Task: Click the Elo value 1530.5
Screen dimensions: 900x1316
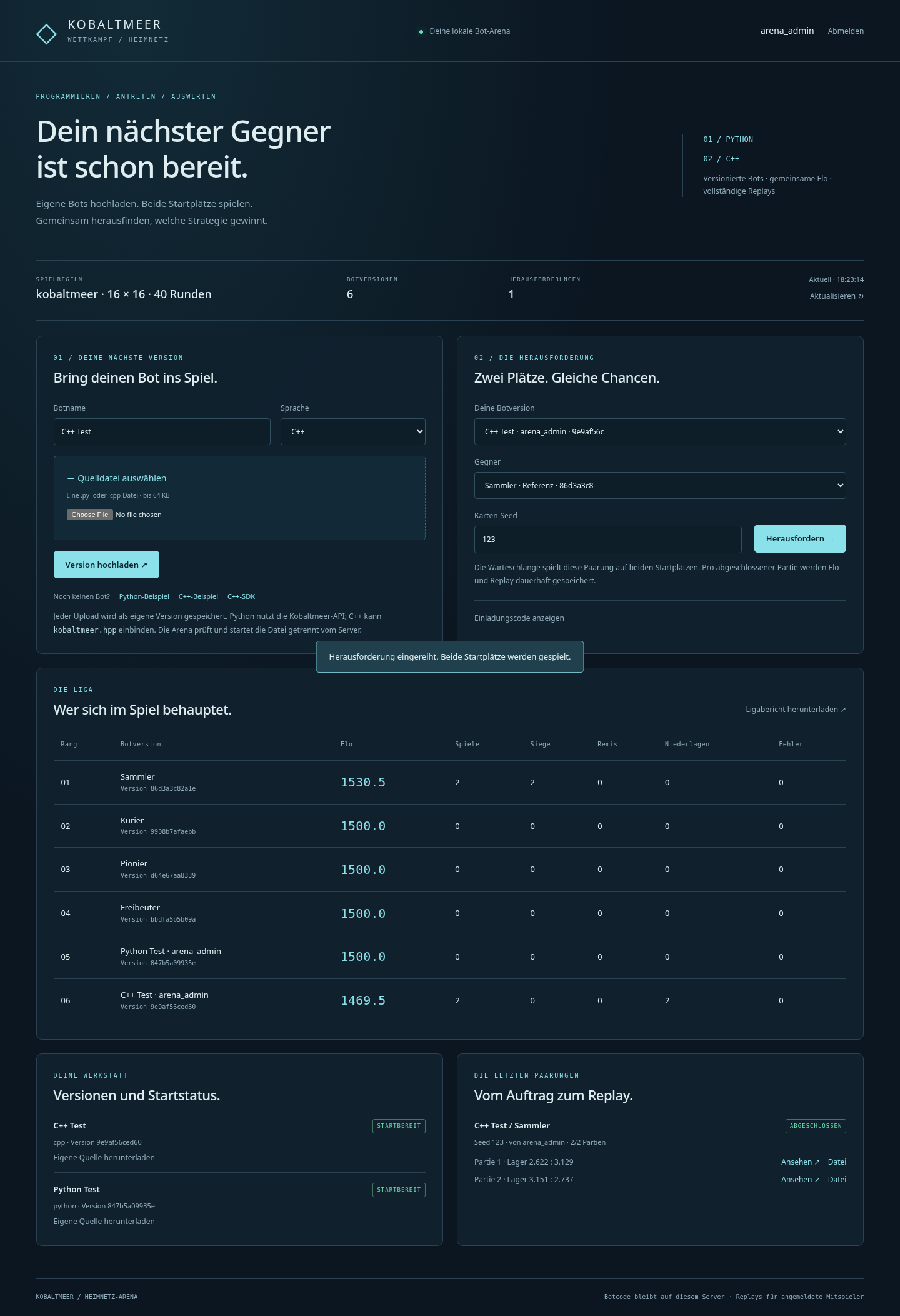Action: coord(363,783)
